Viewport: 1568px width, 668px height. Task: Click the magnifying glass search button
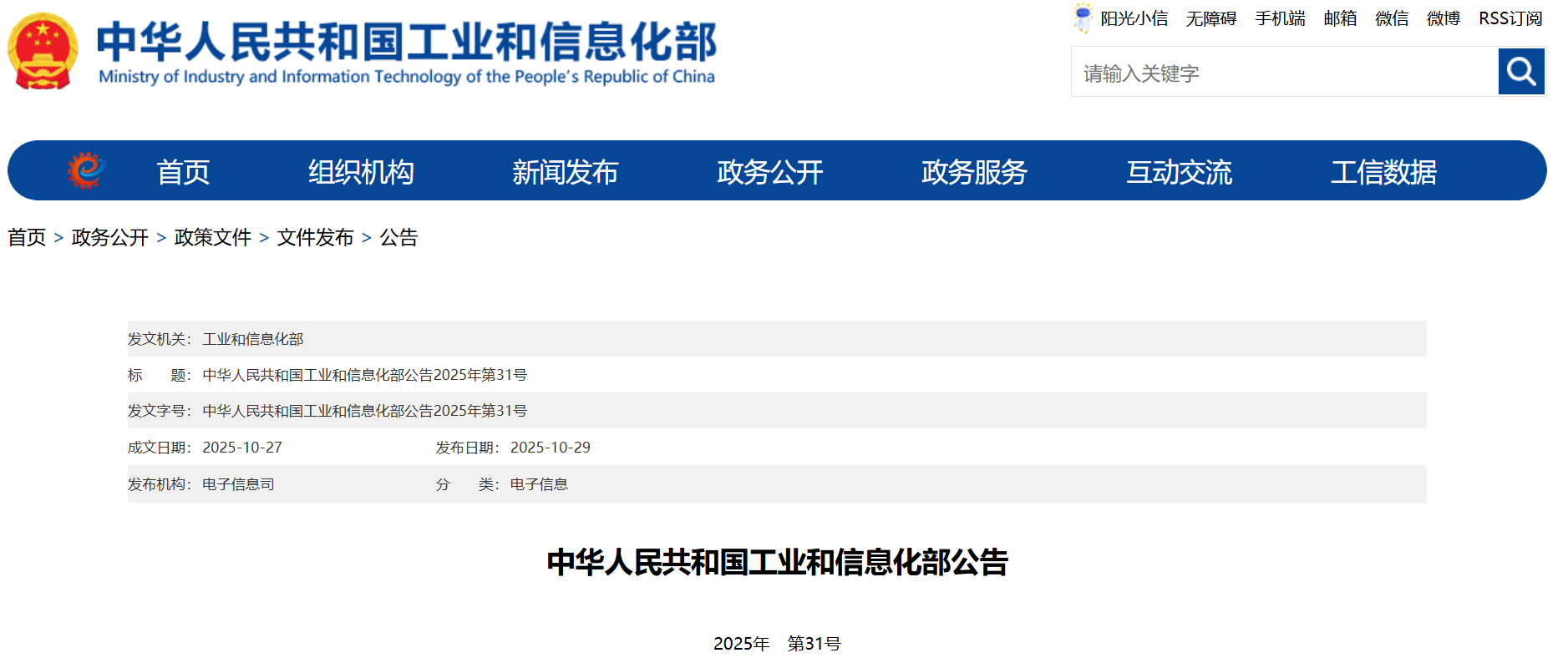(1520, 72)
